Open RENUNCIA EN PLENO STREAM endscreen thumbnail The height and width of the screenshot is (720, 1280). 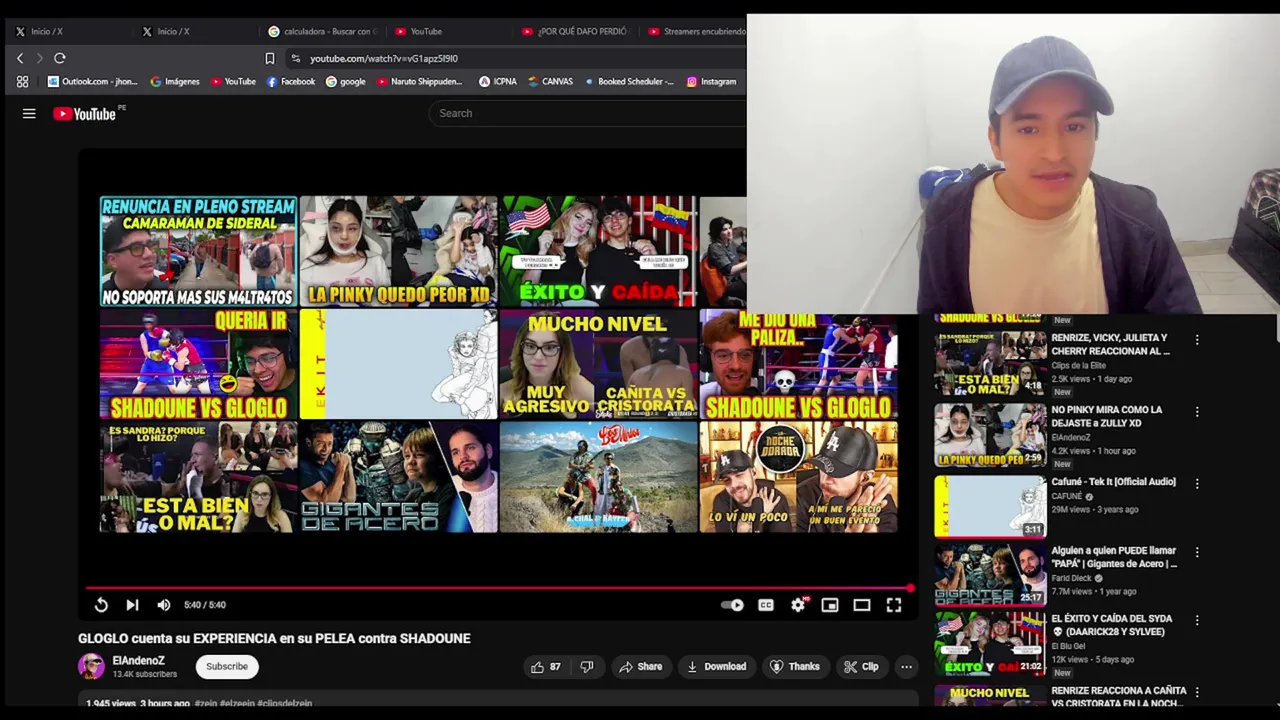click(x=198, y=251)
